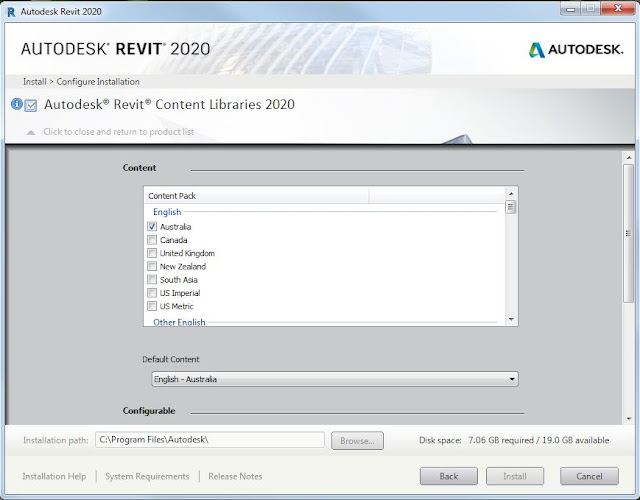Click the Australia label text

[x=176, y=227]
